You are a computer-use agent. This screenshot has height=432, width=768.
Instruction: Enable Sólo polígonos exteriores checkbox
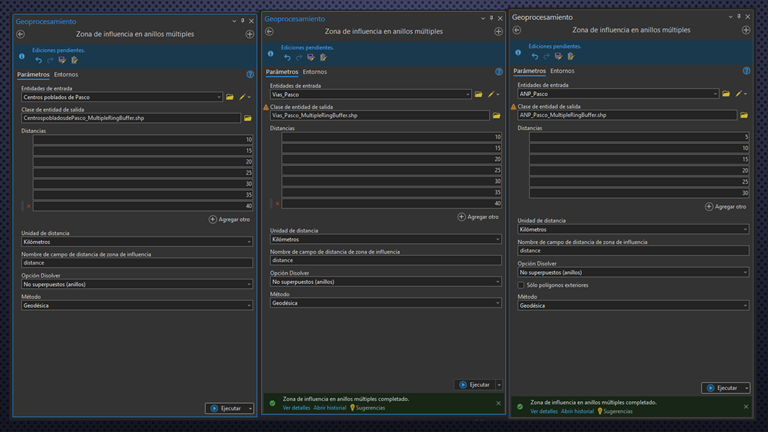coord(521,285)
